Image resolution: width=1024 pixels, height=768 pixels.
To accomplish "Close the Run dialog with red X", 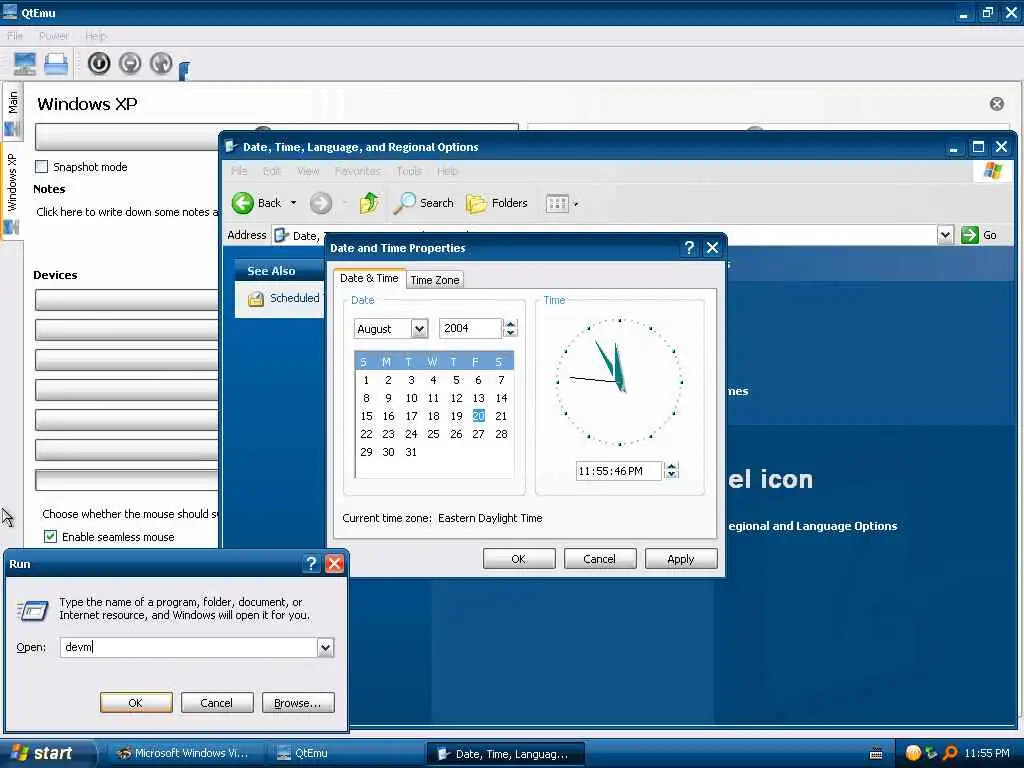I will 334,564.
